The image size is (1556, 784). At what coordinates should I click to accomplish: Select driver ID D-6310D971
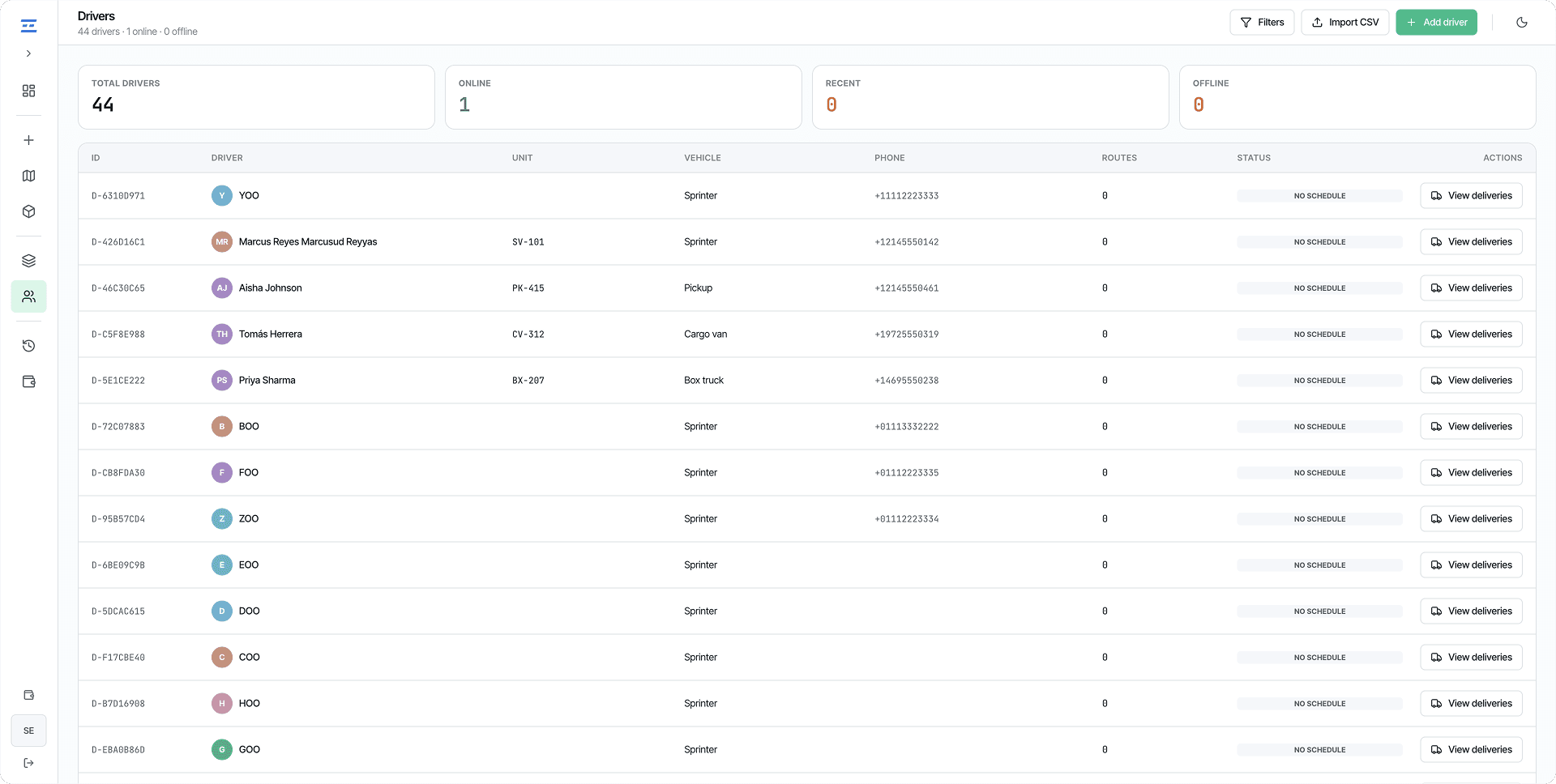(118, 196)
